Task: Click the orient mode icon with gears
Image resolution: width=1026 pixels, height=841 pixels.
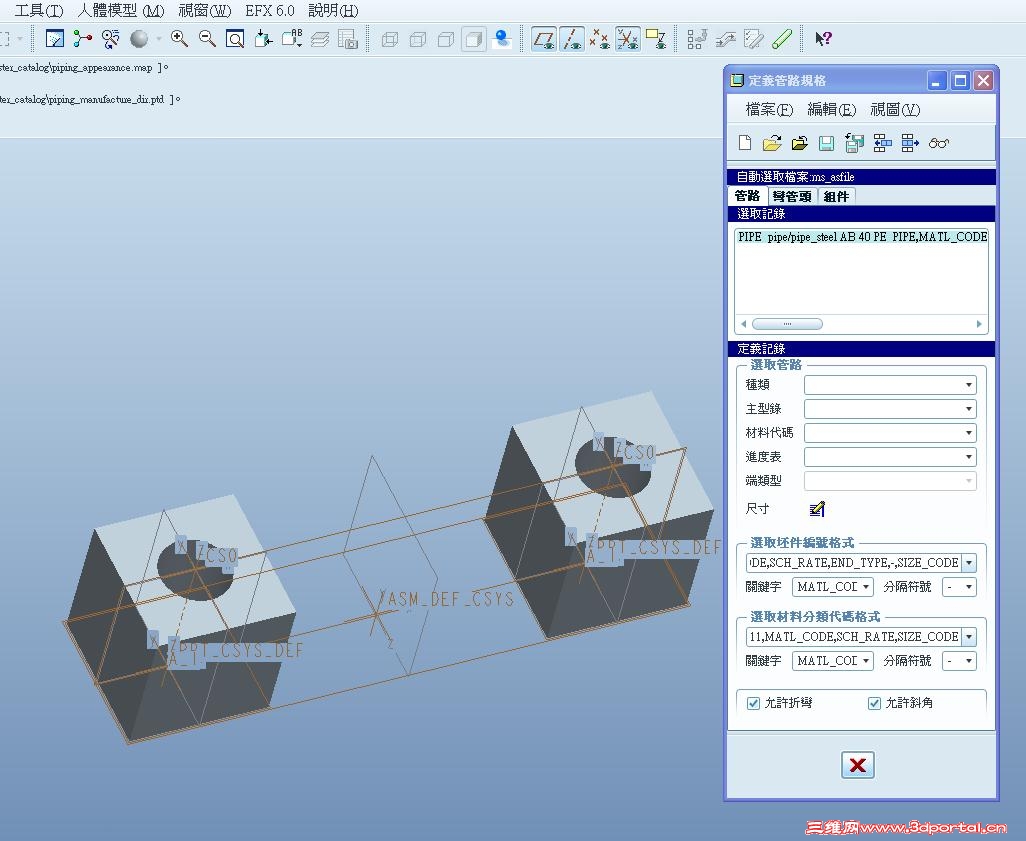Action: tap(111, 39)
